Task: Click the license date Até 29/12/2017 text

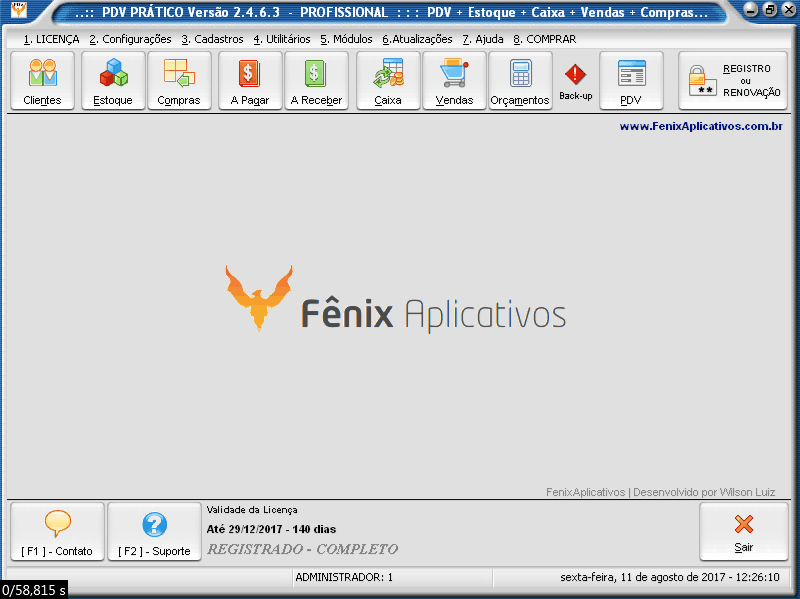Action: point(271,529)
